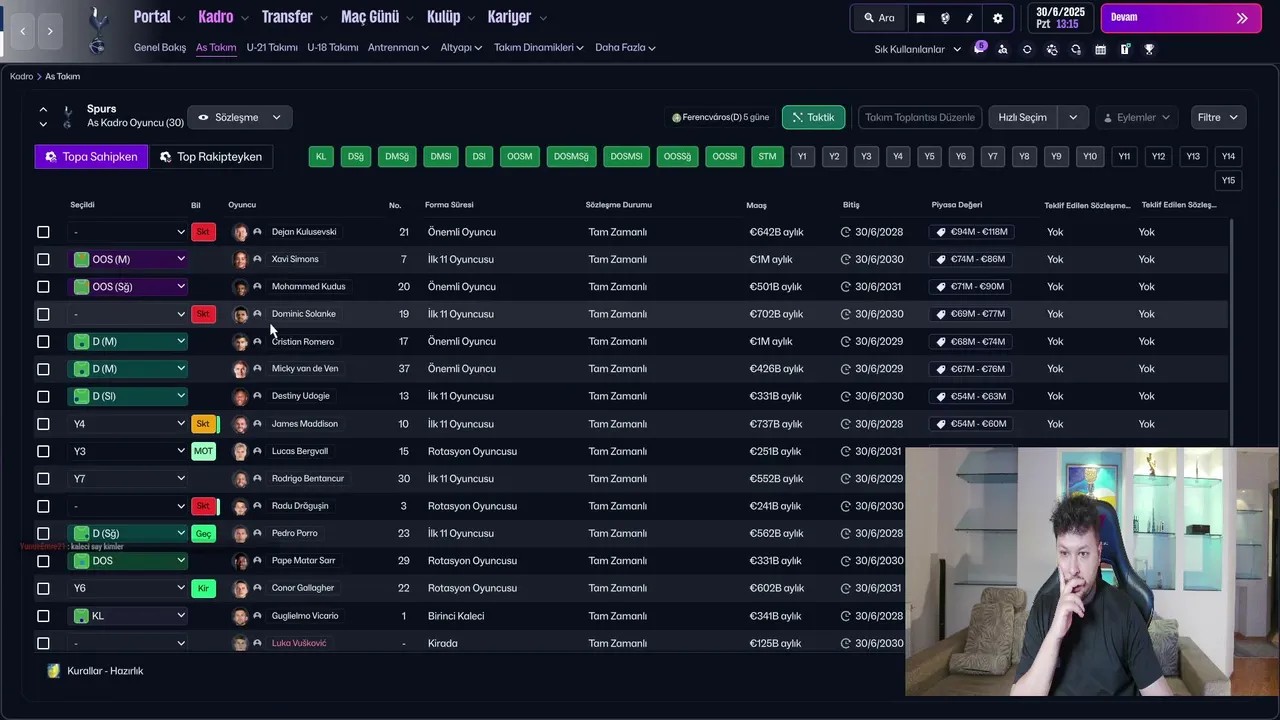
Task: Open the trophy competitions icon
Action: coord(1150,49)
